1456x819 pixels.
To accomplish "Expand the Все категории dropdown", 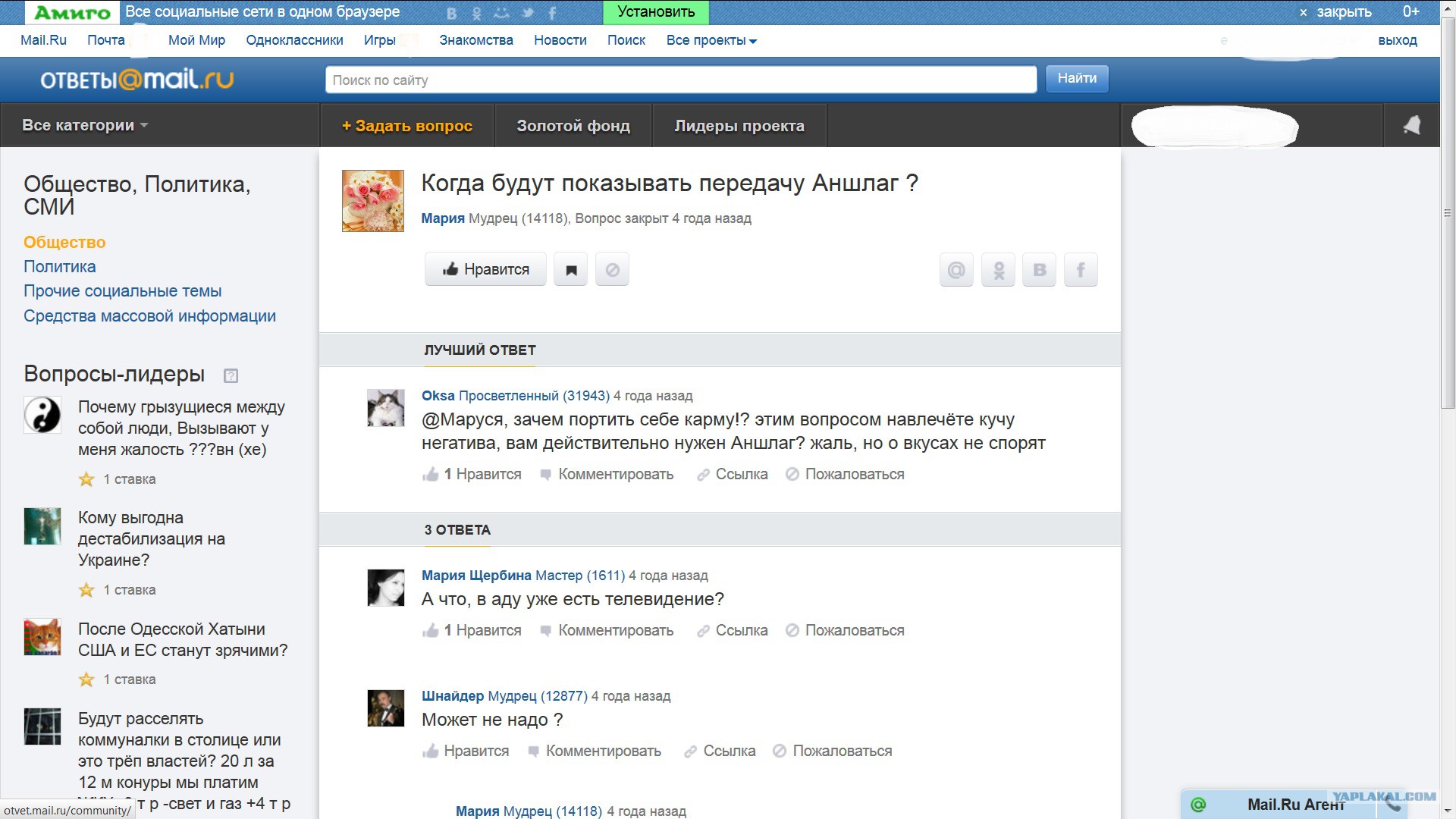I will tap(85, 126).
